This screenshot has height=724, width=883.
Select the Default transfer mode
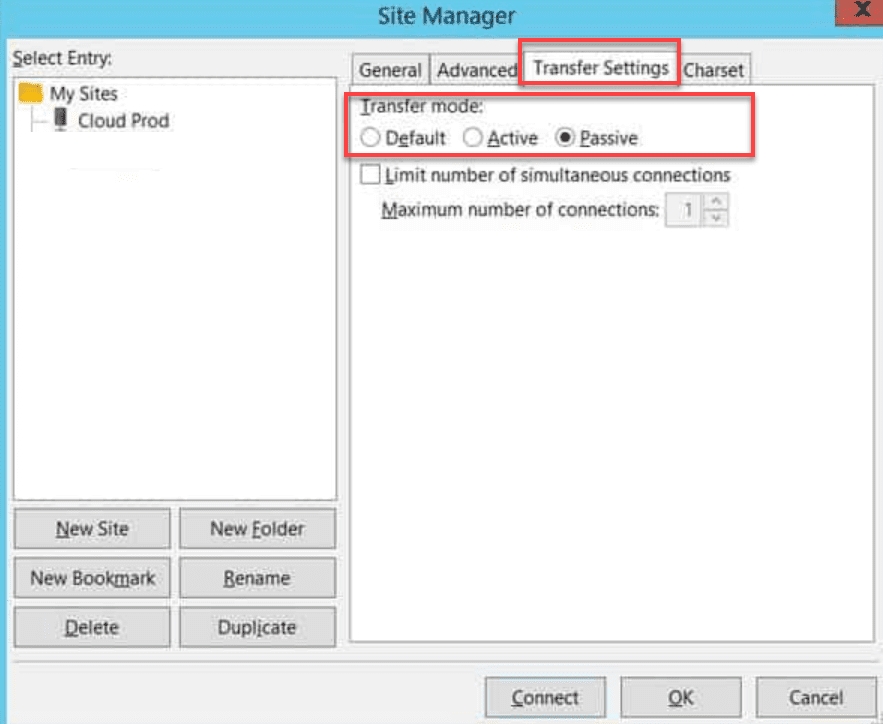371,138
